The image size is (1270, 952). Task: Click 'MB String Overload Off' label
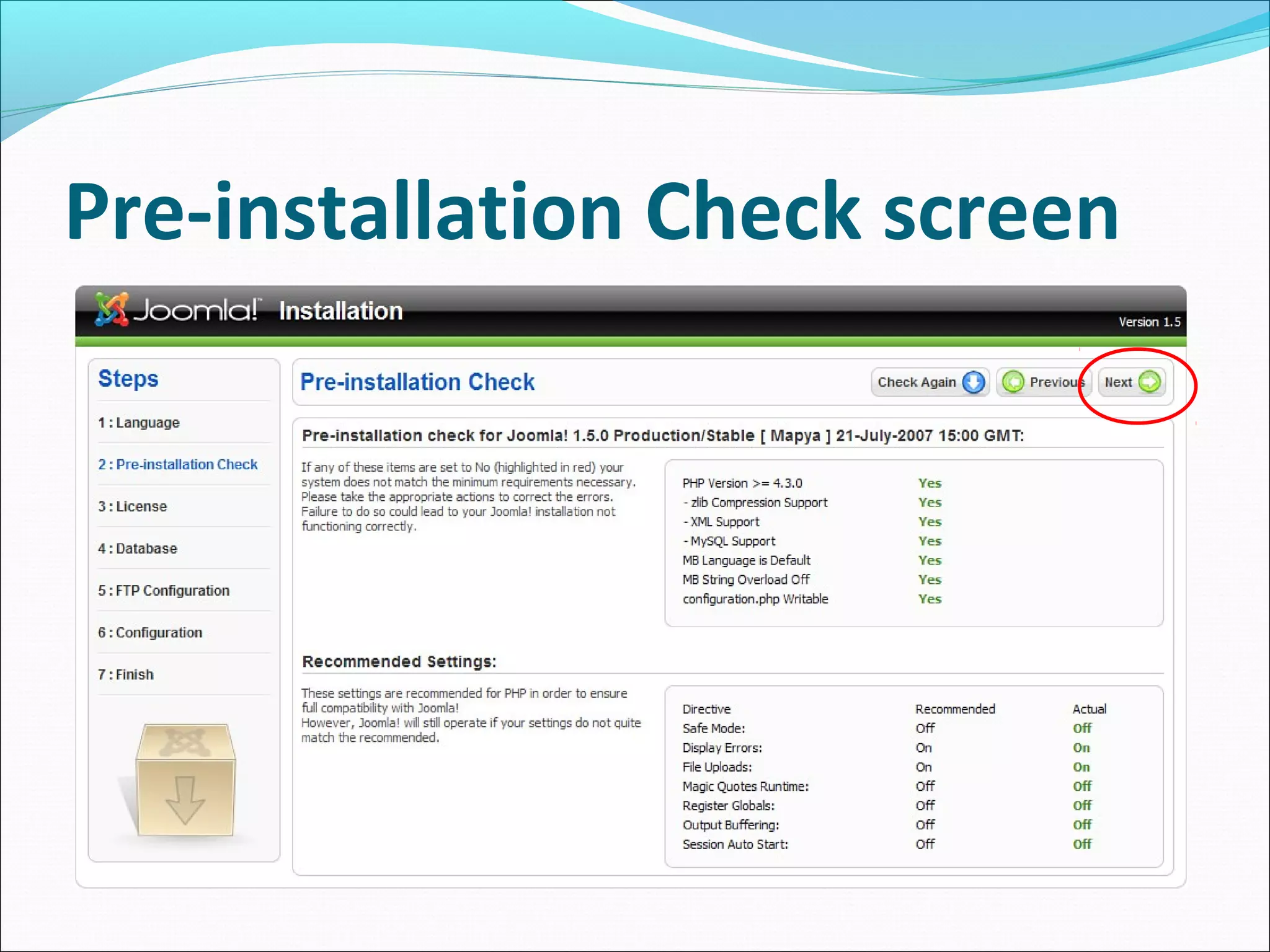tap(746, 580)
